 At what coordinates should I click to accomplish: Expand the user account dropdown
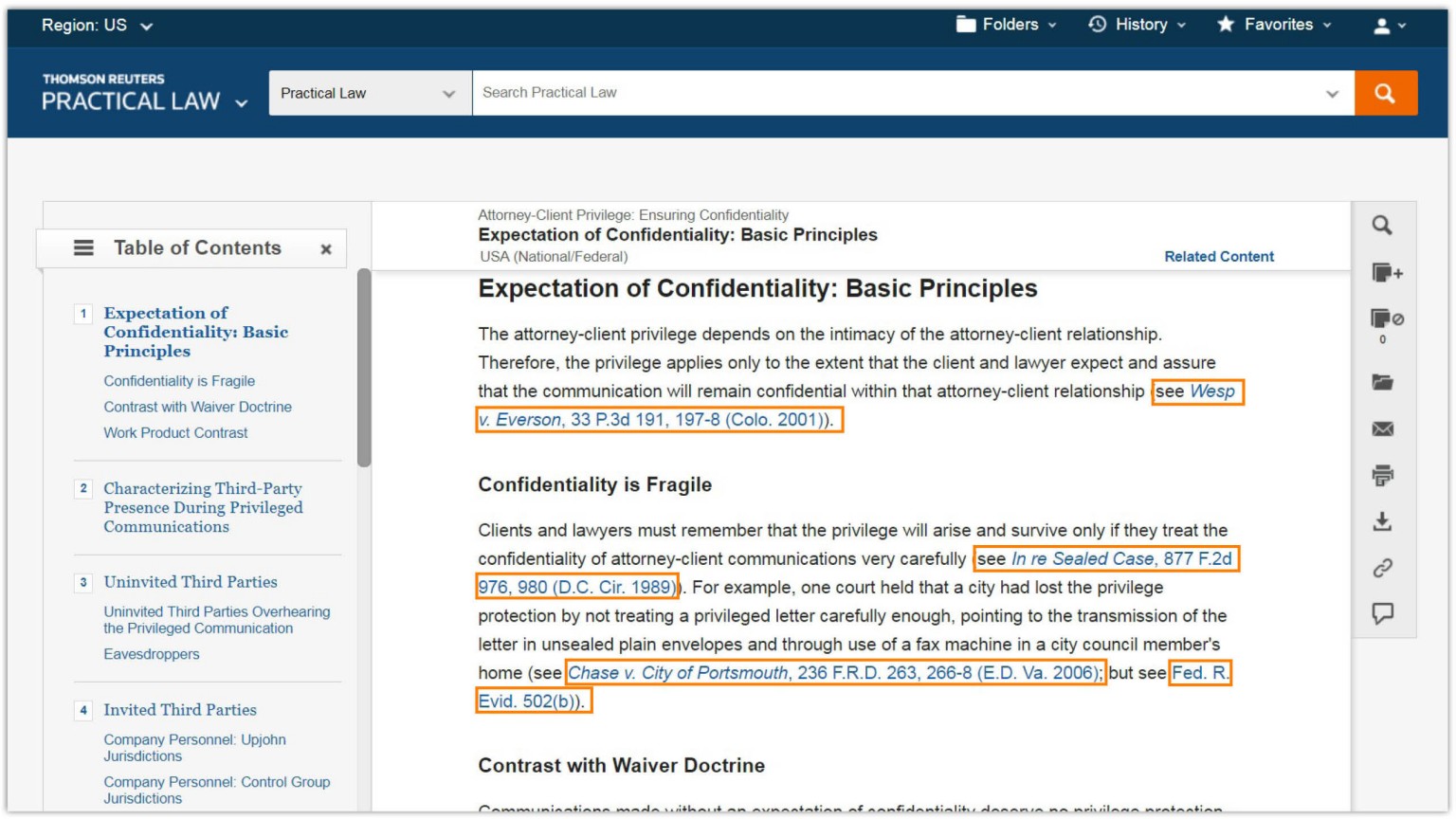click(1390, 26)
